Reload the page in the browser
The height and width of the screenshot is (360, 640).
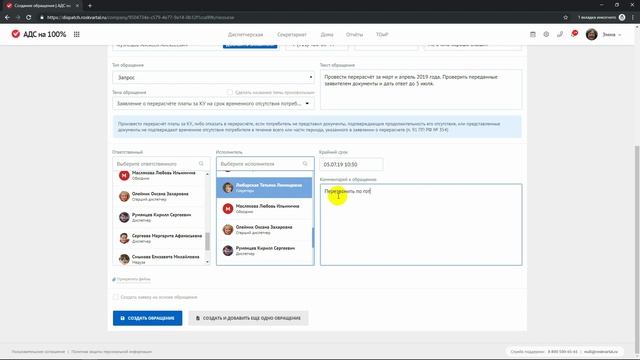click(29, 18)
